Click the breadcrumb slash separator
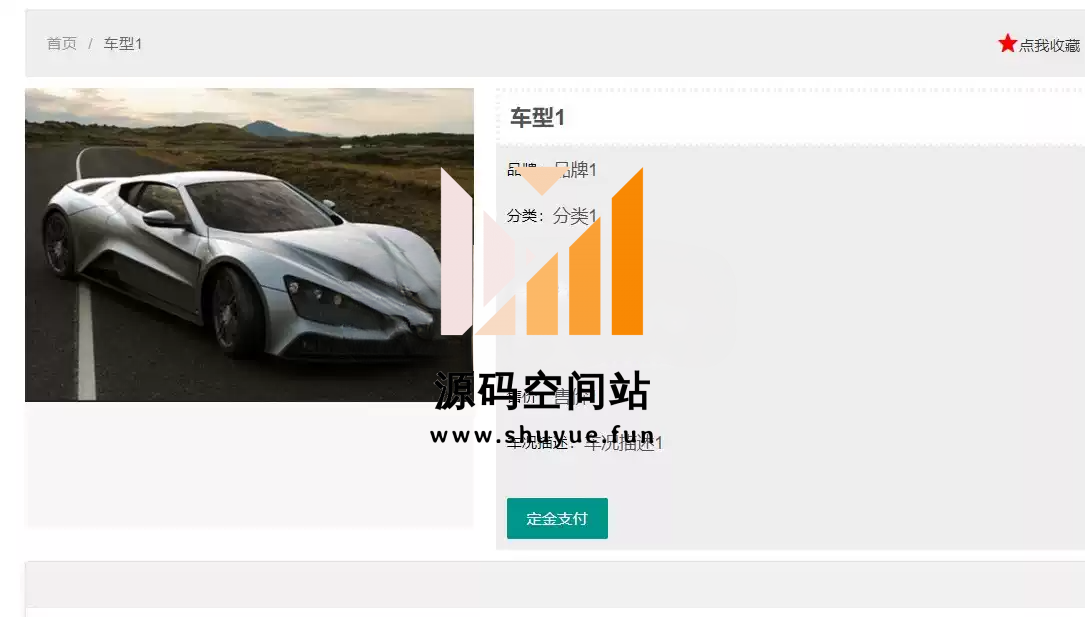This screenshot has height=617, width=1085. pos(90,44)
